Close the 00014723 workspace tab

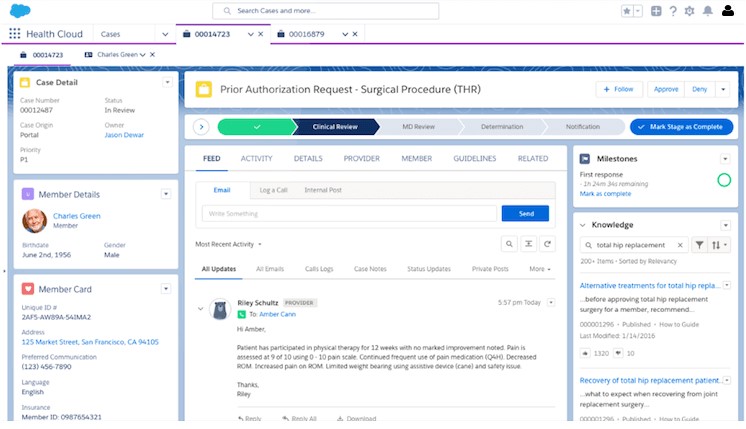coord(261,34)
